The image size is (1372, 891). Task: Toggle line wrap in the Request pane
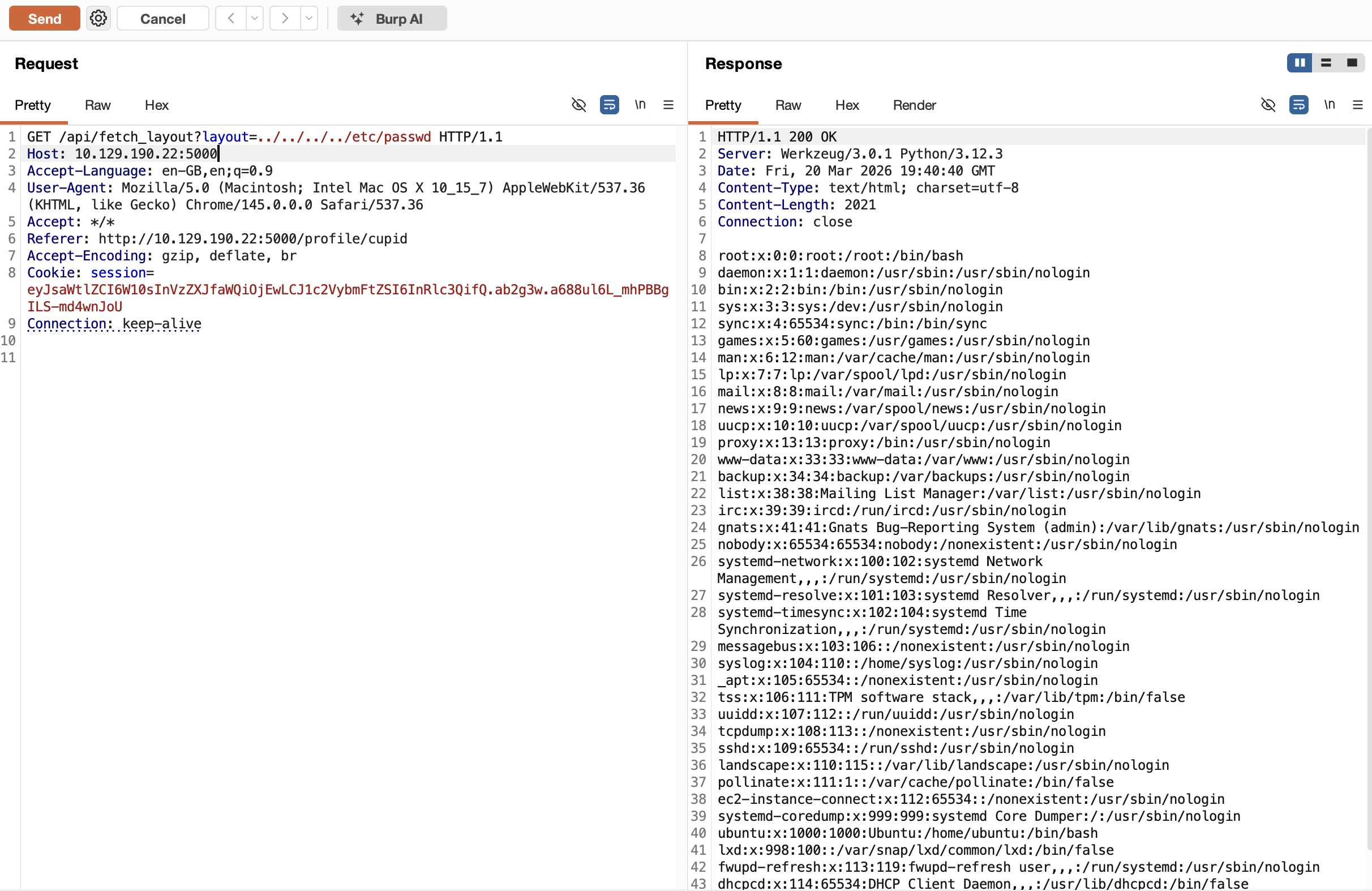[610, 105]
